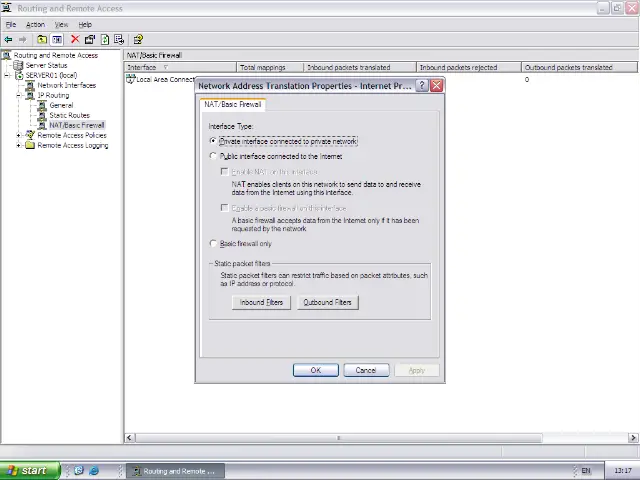The image size is (640, 480).
Task: Click the Static Routes node icon
Action: coord(42,115)
